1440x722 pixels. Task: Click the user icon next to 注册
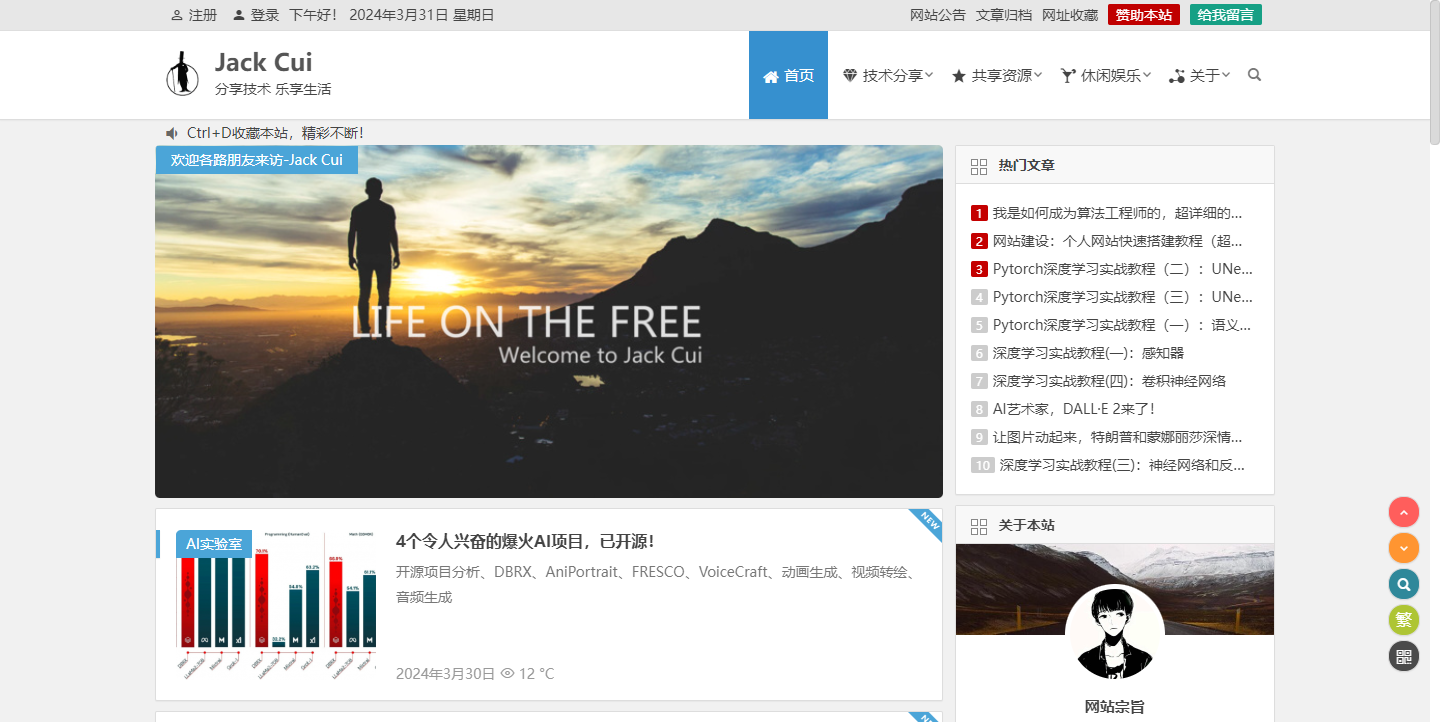pyautogui.click(x=177, y=15)
